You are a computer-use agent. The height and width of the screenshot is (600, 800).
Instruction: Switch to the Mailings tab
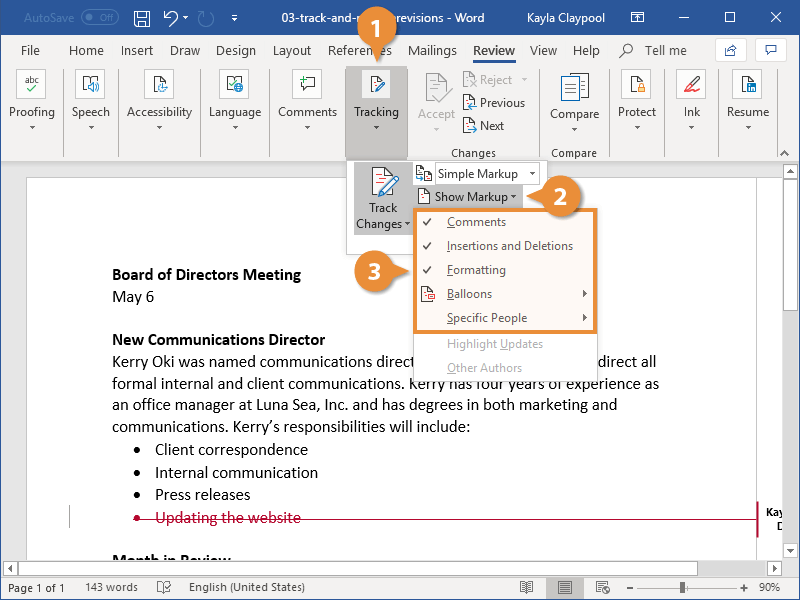coord(432,51)
